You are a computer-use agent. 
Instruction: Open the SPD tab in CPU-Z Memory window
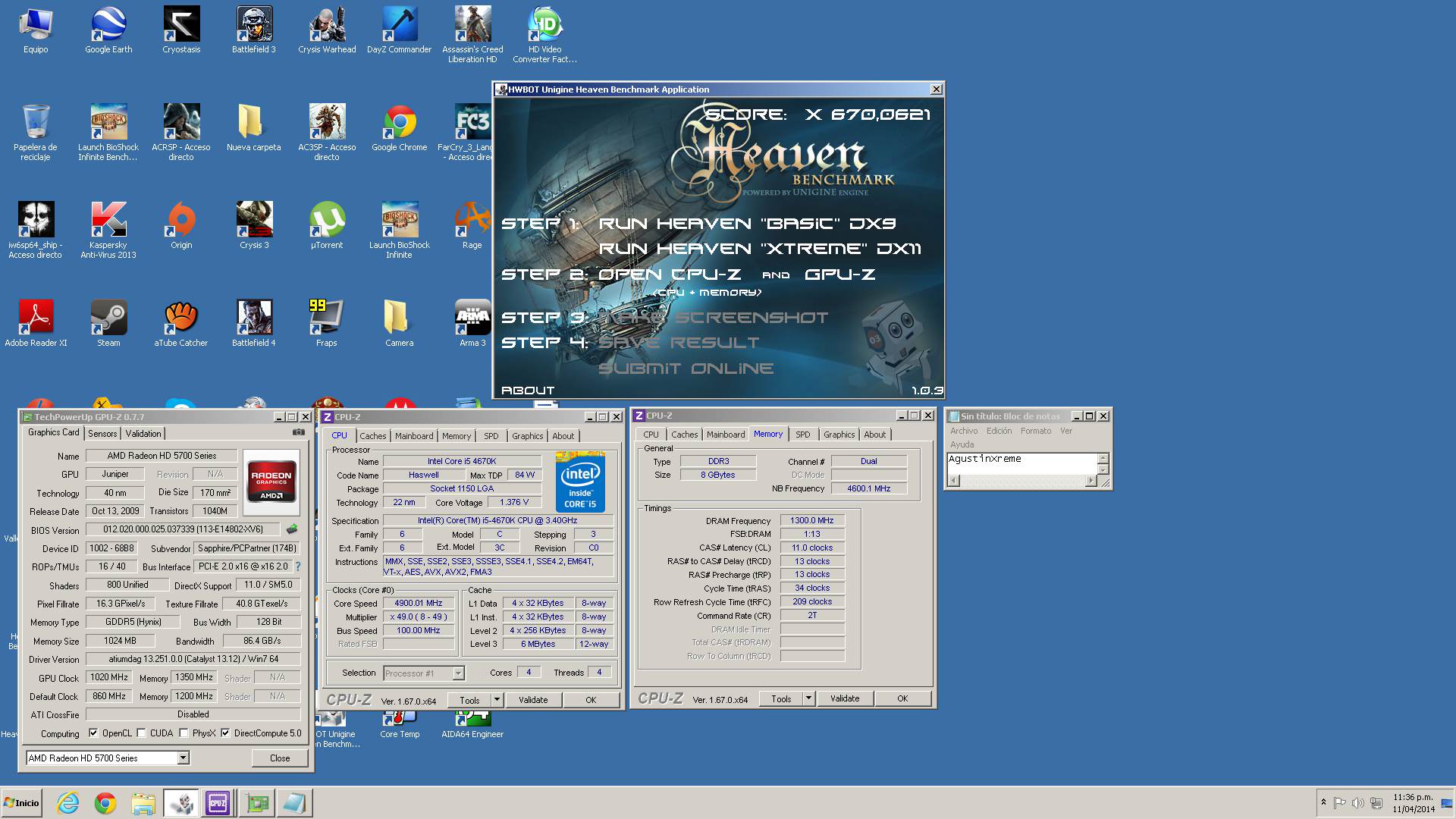[x=802, y=435]
